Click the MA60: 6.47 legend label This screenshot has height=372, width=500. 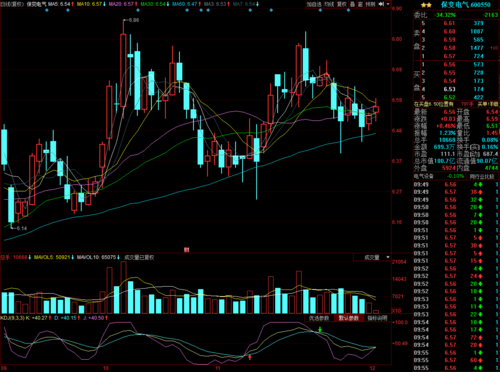[184, 4]
